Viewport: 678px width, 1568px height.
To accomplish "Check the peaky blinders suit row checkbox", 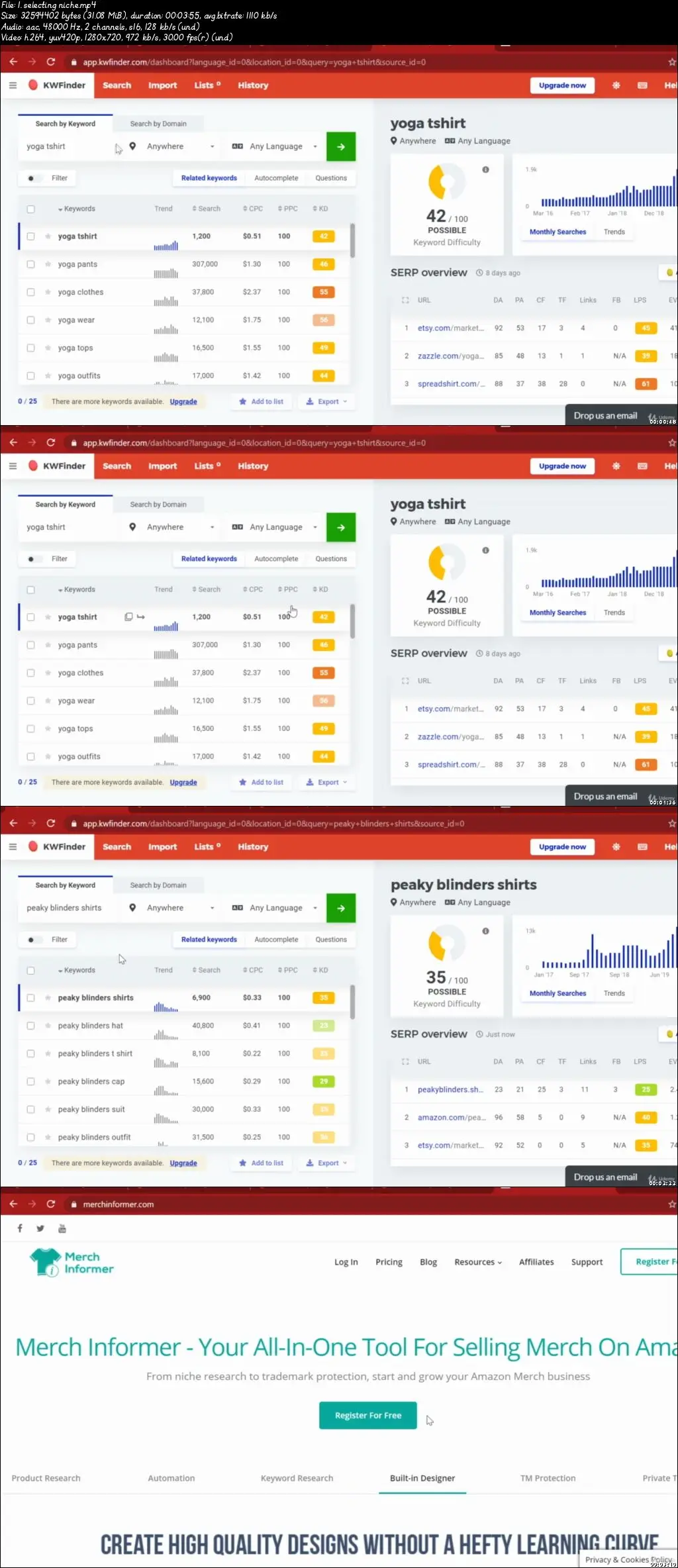I will click(30, 1108).
